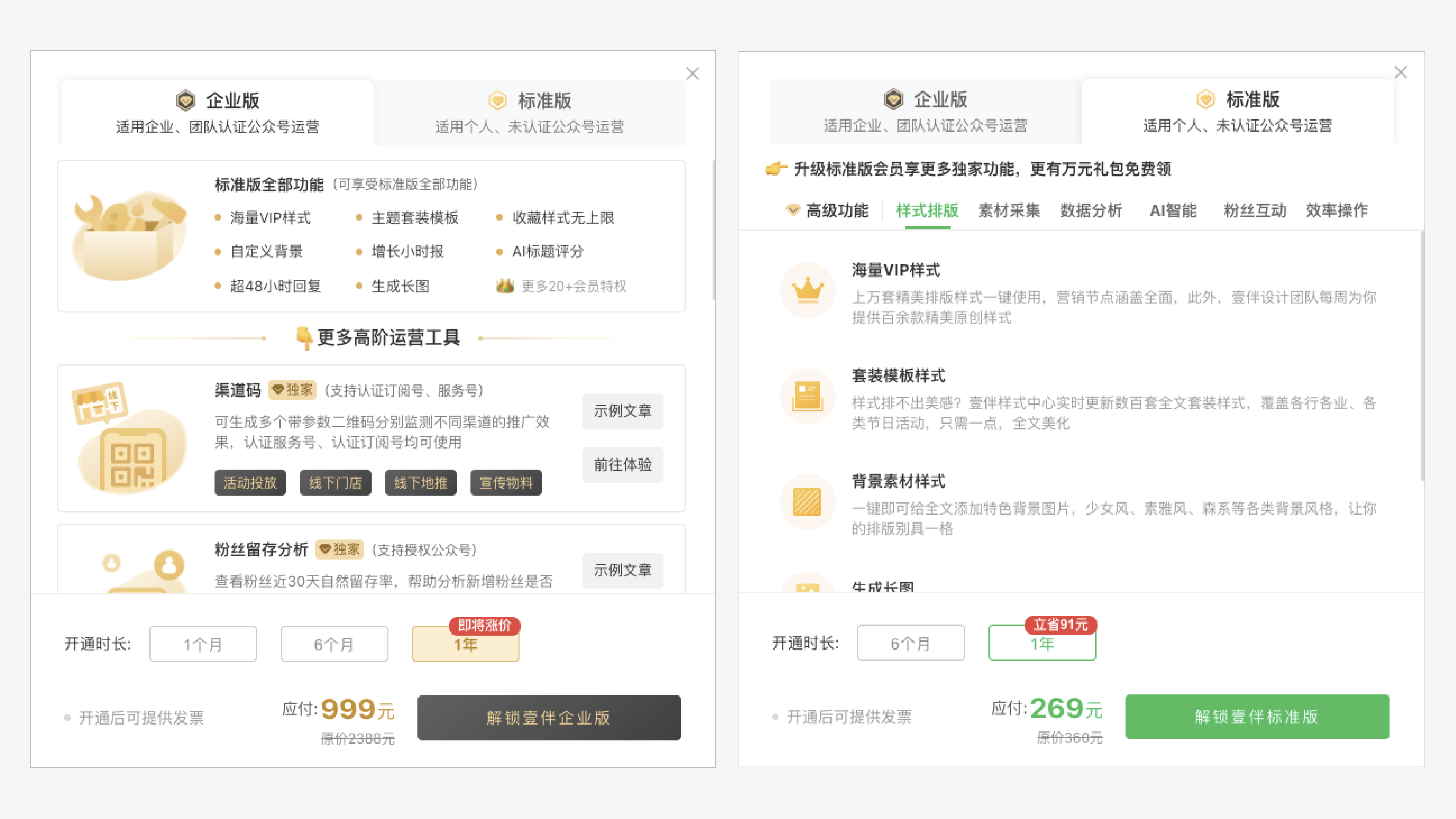Screen dimensions: 1456x819
Task: Choose 1个月 duration for enterprise
Action: click(x=203, y=644)
